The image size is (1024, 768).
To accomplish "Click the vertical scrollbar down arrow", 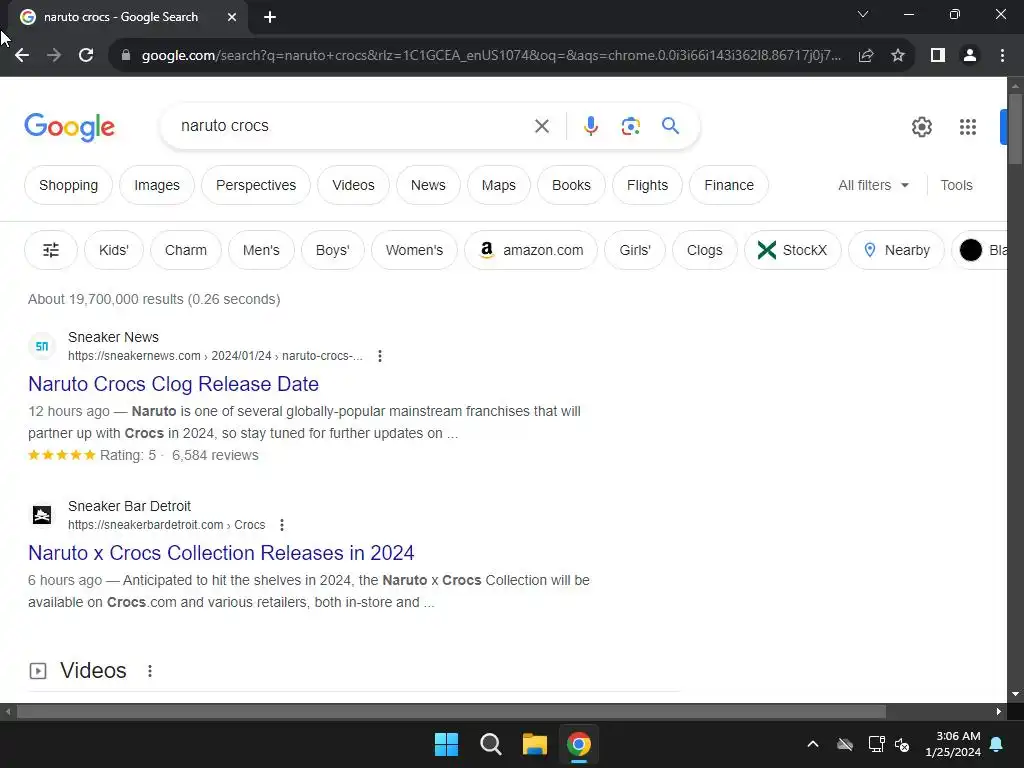I will pos(1015,694).
